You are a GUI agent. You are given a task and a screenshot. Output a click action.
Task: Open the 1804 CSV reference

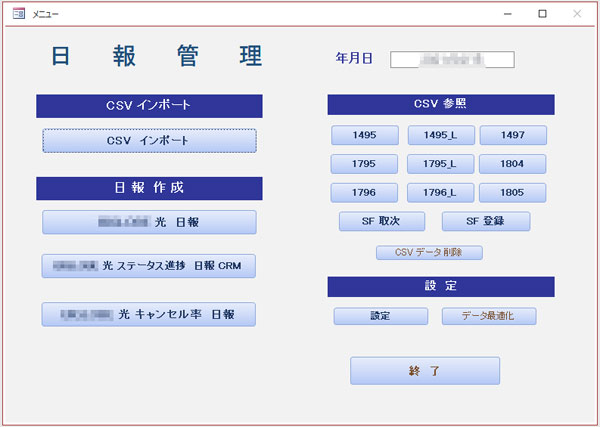pyautogui.click(x=513, y=164)
